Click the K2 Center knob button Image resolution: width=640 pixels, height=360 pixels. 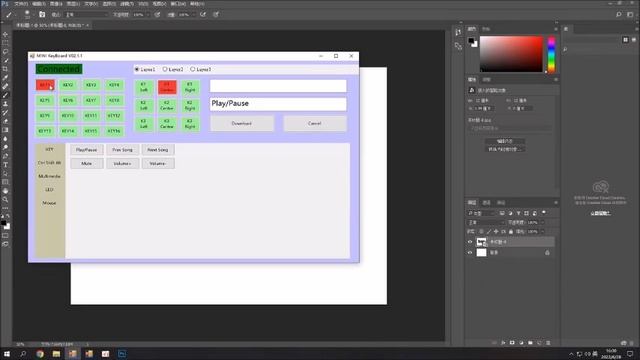[167, 105]
